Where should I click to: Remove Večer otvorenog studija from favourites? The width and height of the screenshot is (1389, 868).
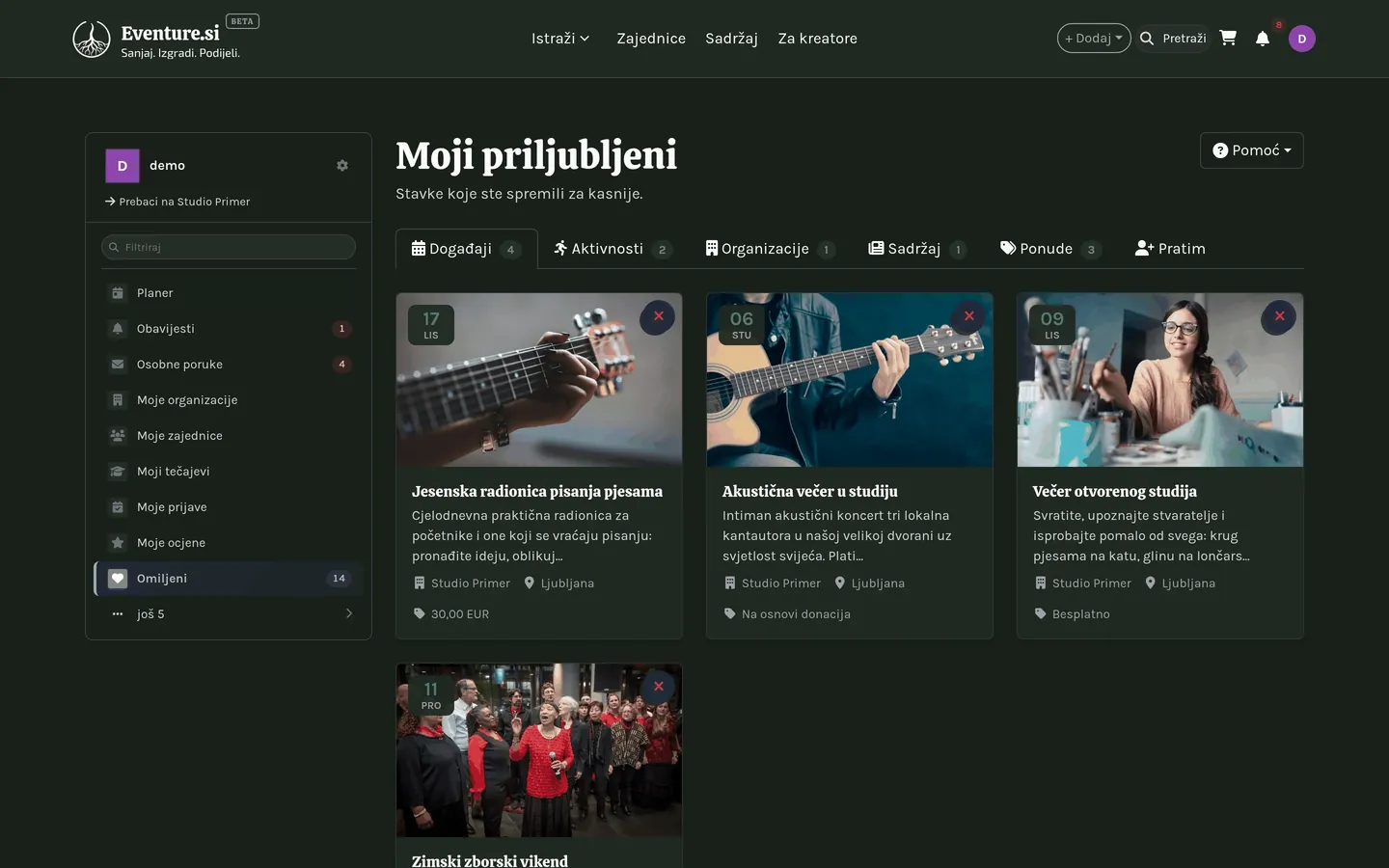1279,316
